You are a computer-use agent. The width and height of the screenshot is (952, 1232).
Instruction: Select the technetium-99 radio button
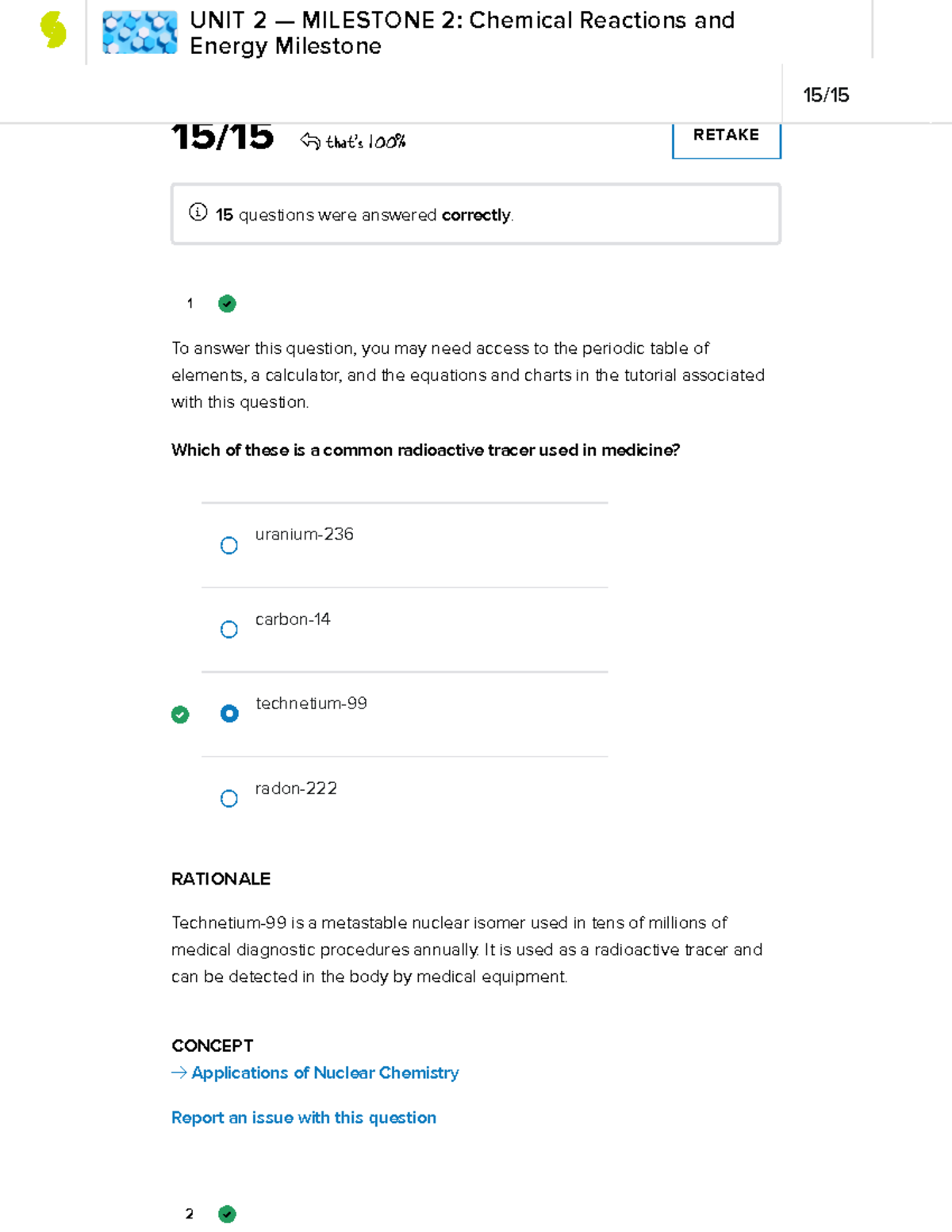(x=229, y=714)
